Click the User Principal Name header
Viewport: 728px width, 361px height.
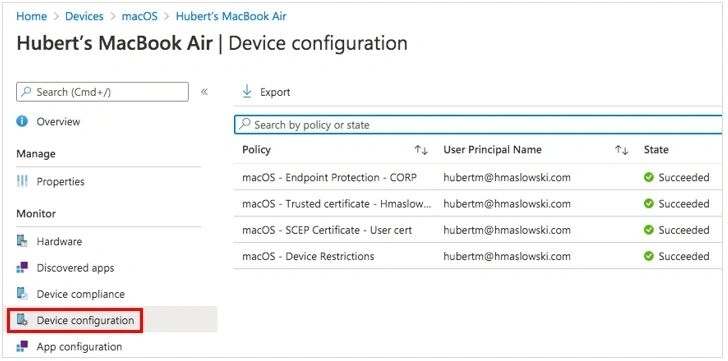coord(493,149)
